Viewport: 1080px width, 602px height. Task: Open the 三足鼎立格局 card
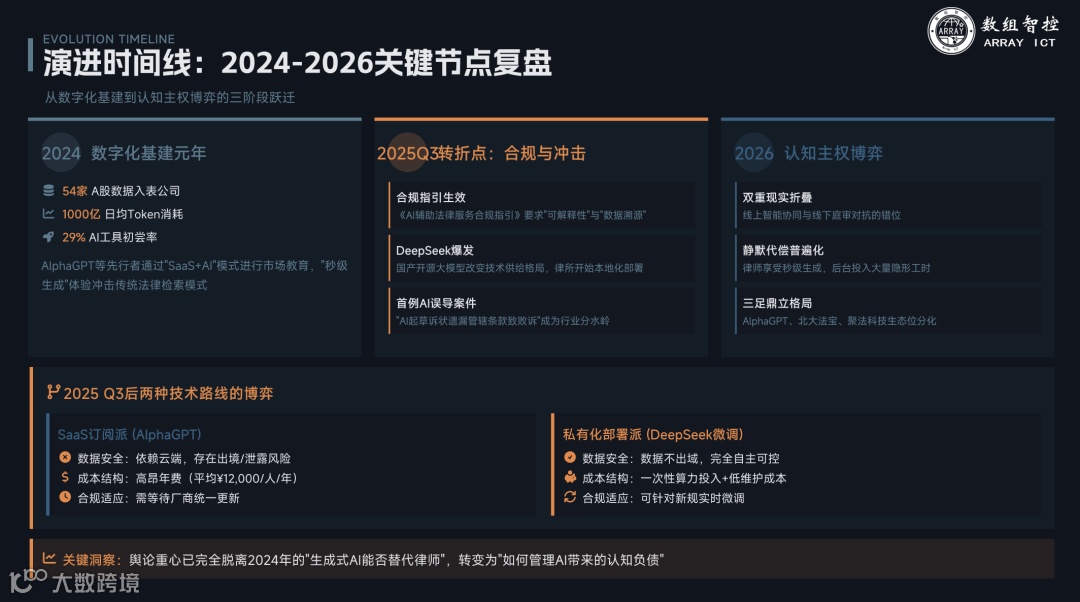[888, 311]
